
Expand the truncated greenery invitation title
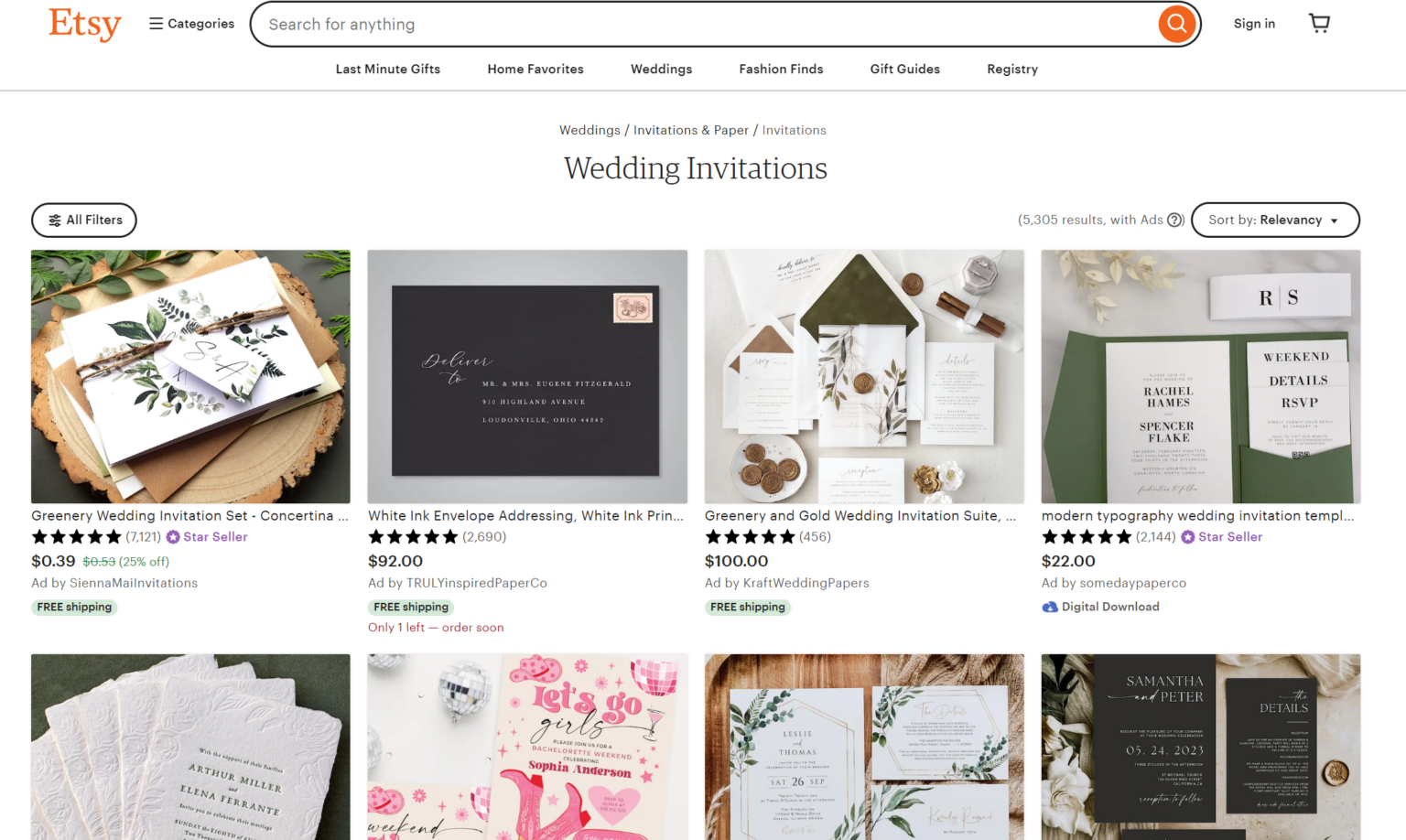point(189,515)
